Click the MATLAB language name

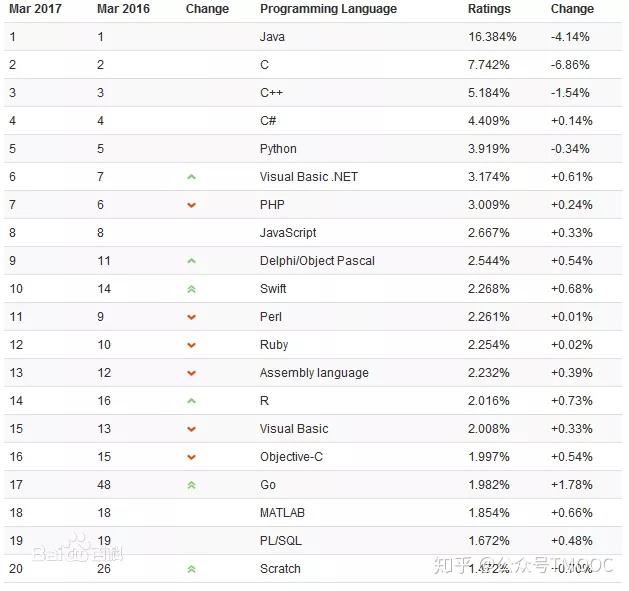tap(282, 513)
